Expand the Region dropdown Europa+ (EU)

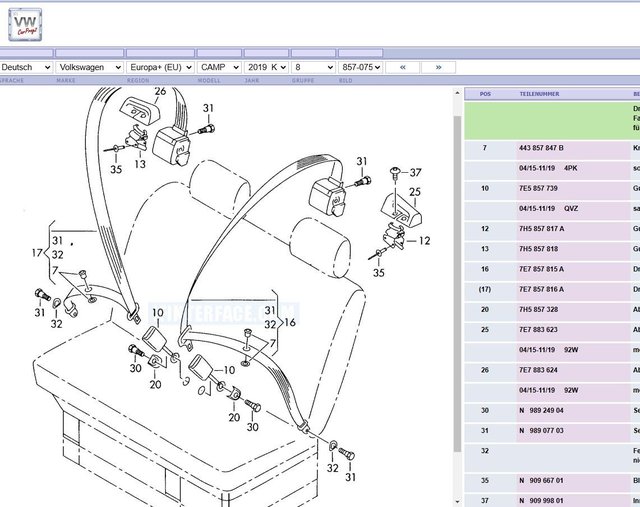tap(160, 67)
